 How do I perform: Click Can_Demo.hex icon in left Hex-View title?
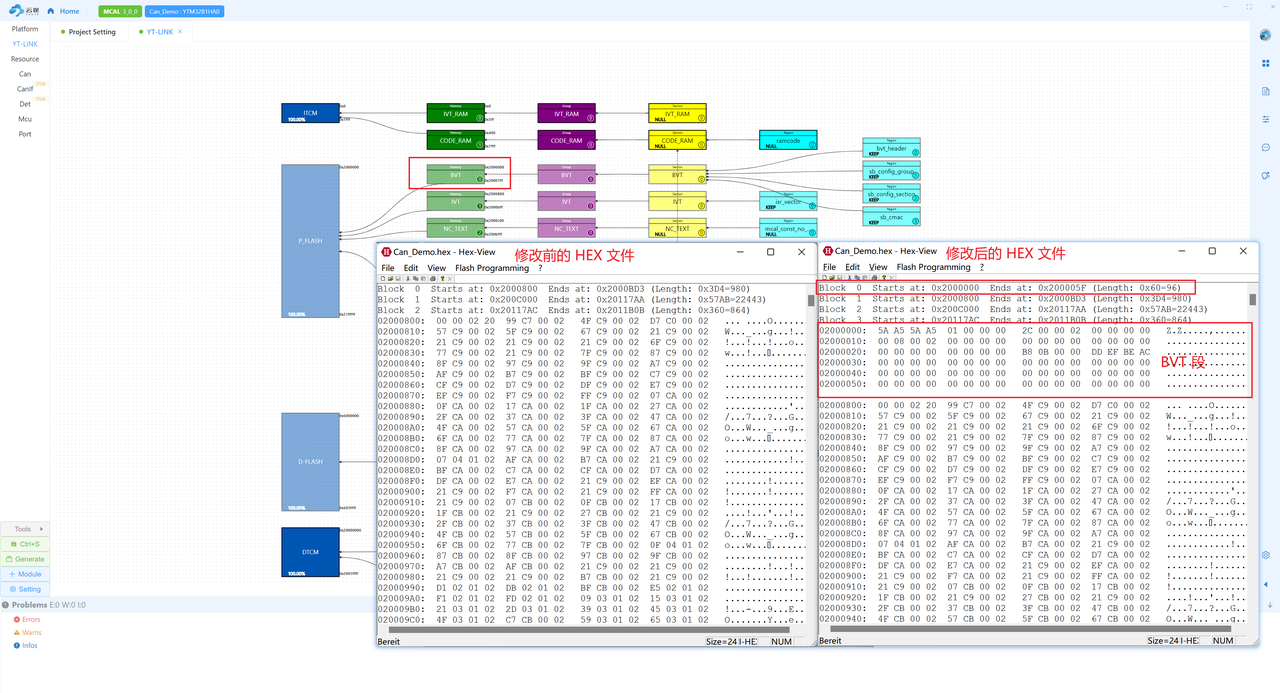(386, 252)
